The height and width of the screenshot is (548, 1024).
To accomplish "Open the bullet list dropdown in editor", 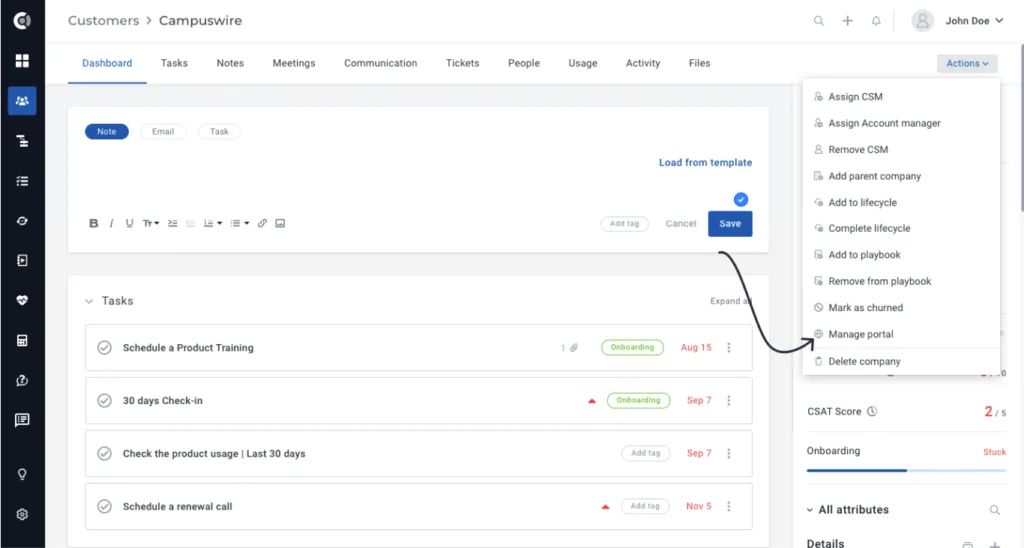I will tap(240, 223).
